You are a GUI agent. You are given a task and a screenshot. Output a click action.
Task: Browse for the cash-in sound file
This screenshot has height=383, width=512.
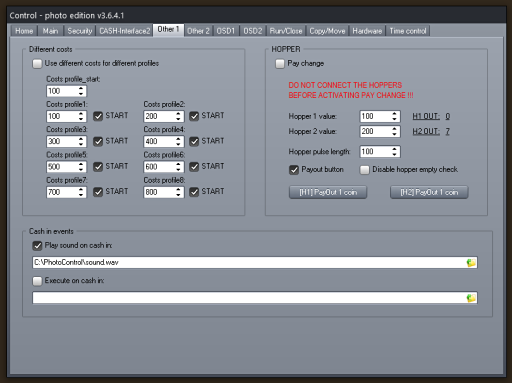coord(471,263)
